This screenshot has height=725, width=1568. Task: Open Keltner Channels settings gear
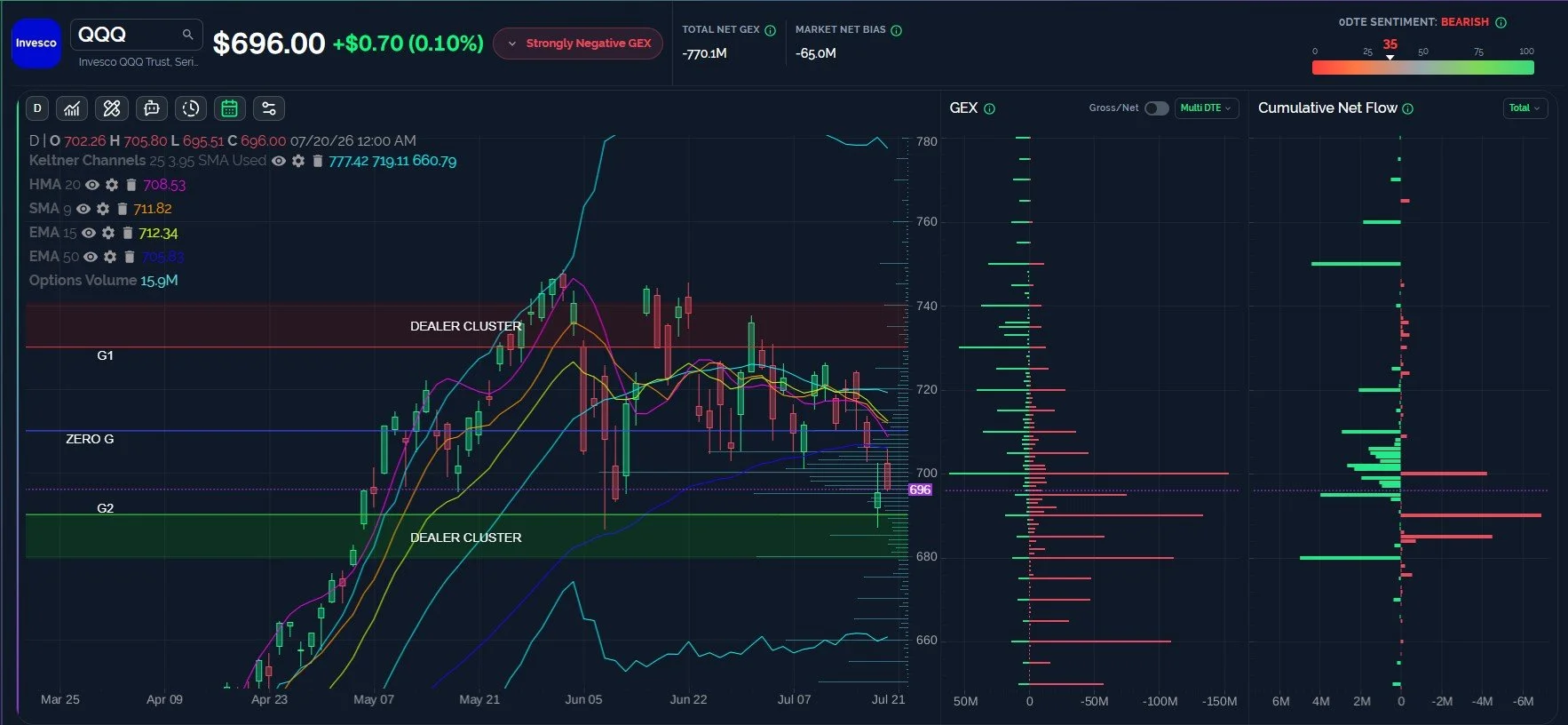(298, 161)
